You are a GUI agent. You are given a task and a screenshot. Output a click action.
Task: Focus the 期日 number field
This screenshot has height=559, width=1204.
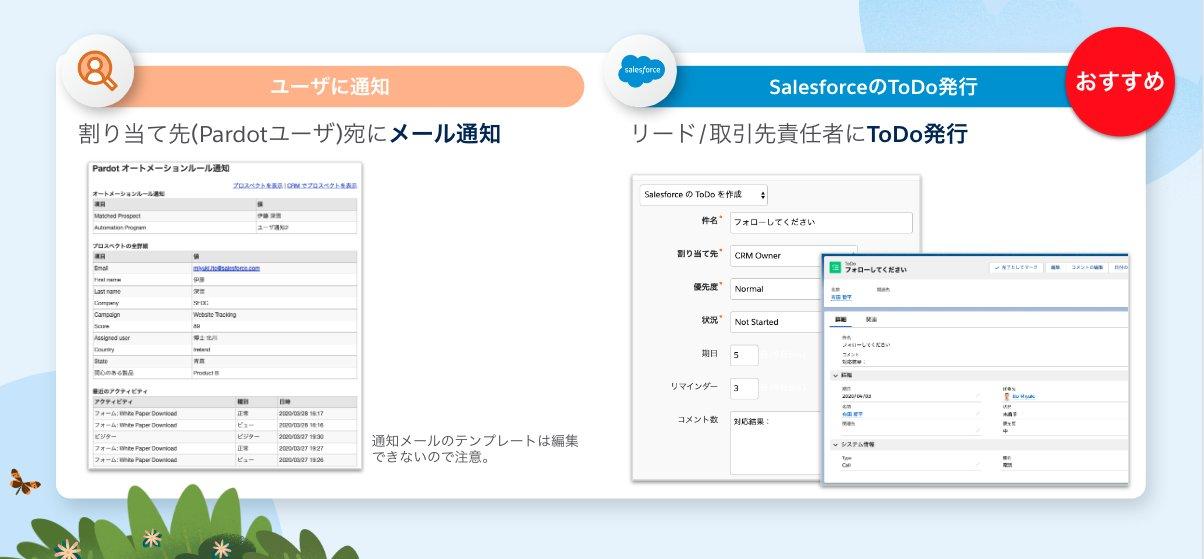744,355
